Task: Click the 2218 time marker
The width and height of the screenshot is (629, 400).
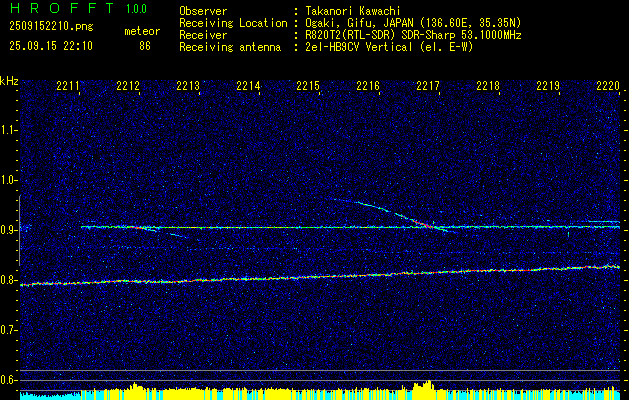Action: point(488,86)
